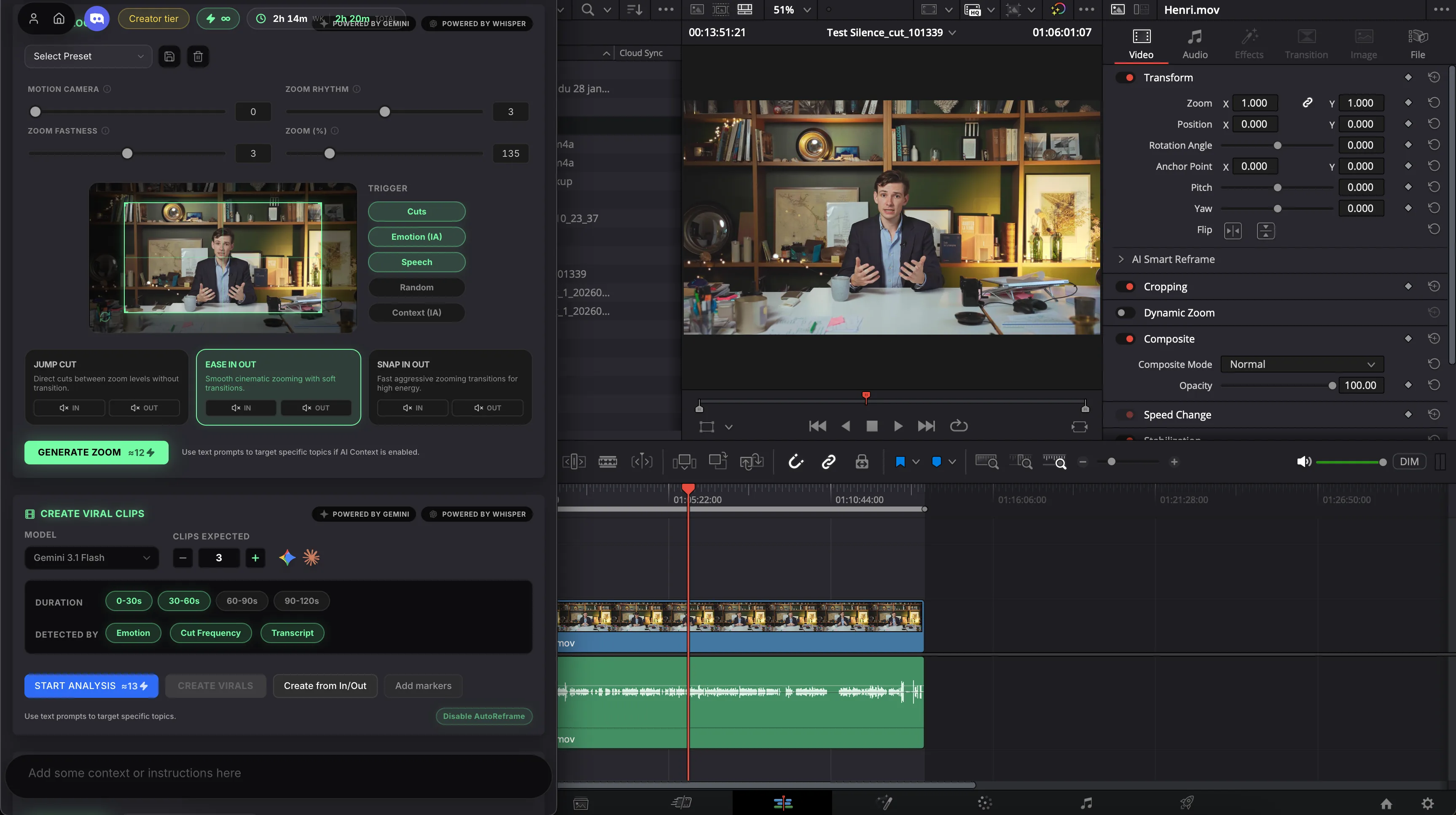This screenshot has width=1456, height=815.
Task: Click the flip horizontal button
Action: pyautogui.click(x=1233, y=231)
